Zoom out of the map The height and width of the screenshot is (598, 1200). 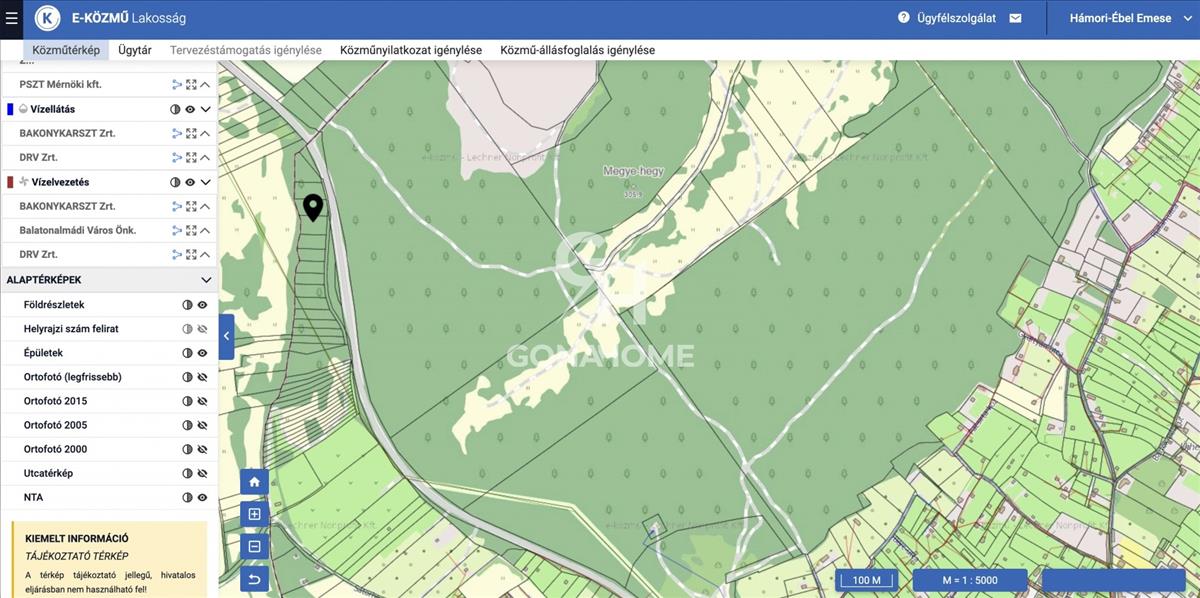(x=254, y=546)
